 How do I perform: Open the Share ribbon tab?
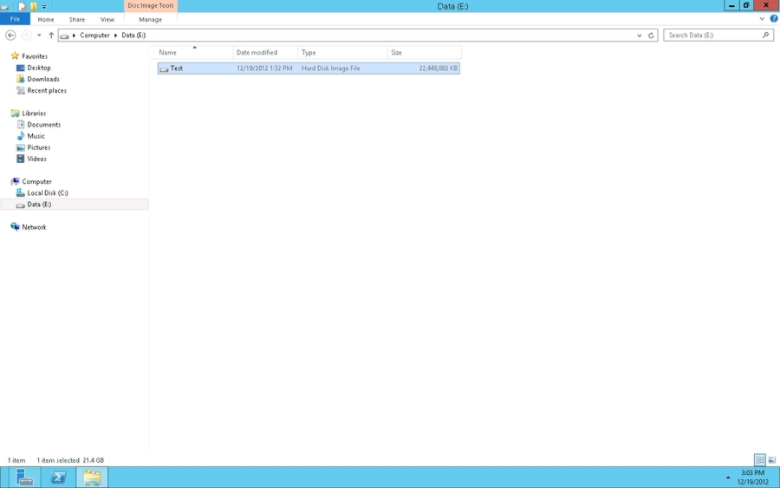tap(77, 19)
